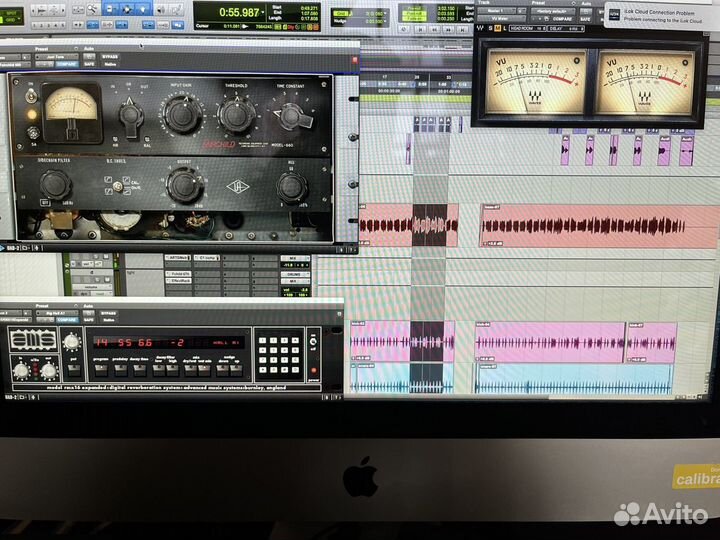Viewport: 720px width, 540px height.
Task: Select the Trim tool
Action: pos(110,9)
